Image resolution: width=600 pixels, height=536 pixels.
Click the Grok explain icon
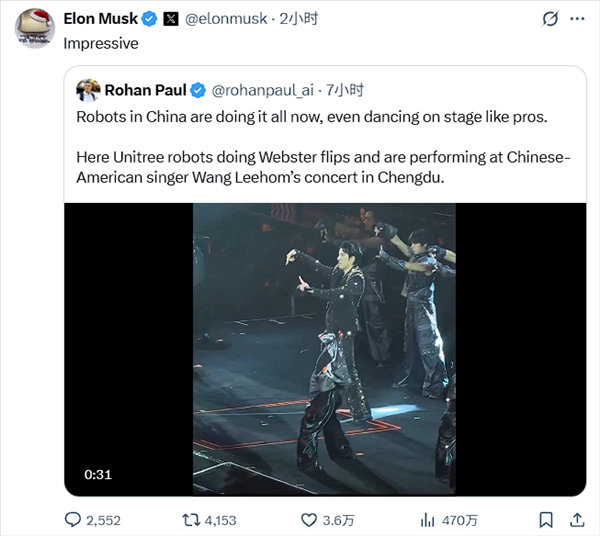point(549,19)
